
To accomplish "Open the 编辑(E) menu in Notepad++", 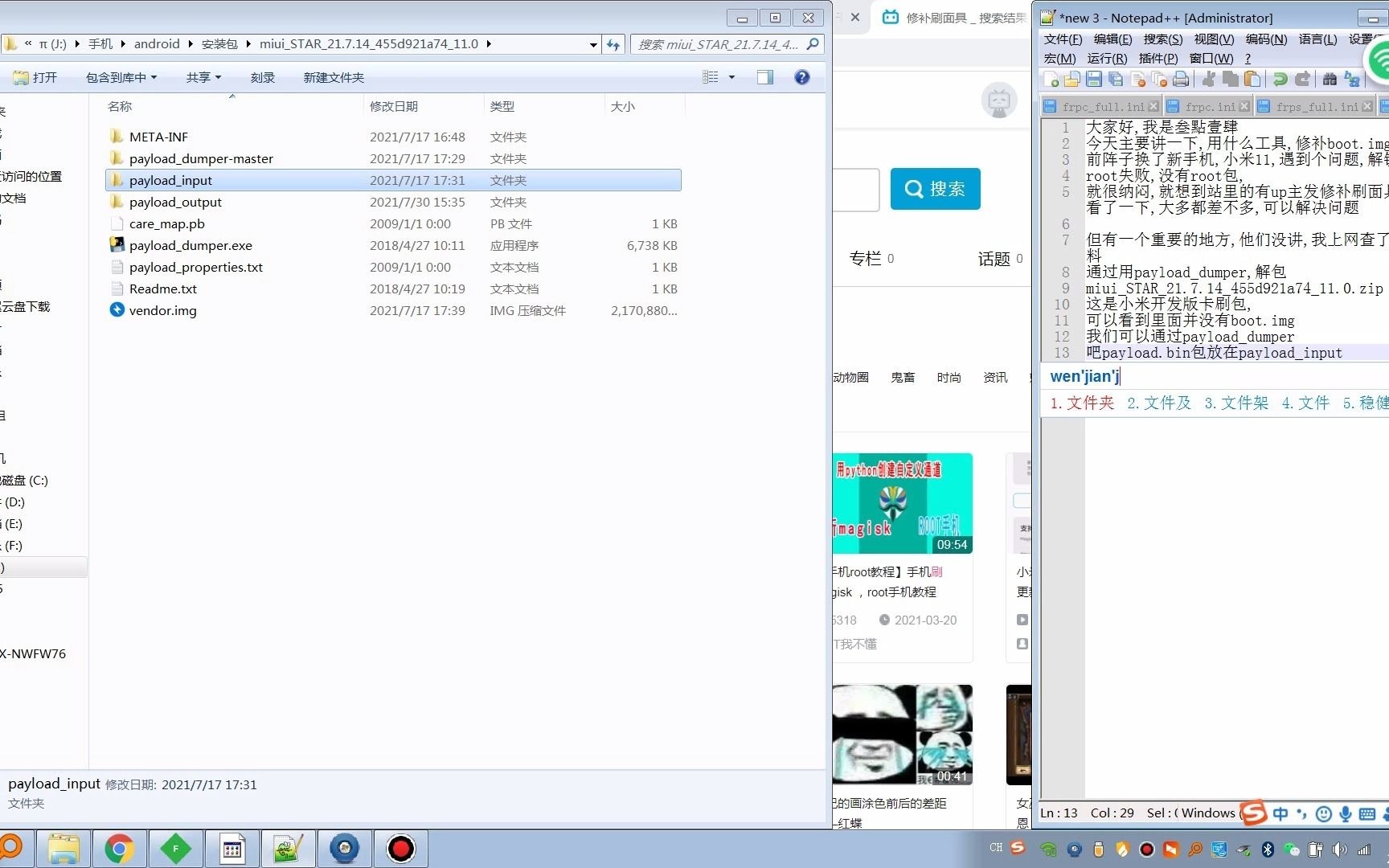I will point(1112,39).
